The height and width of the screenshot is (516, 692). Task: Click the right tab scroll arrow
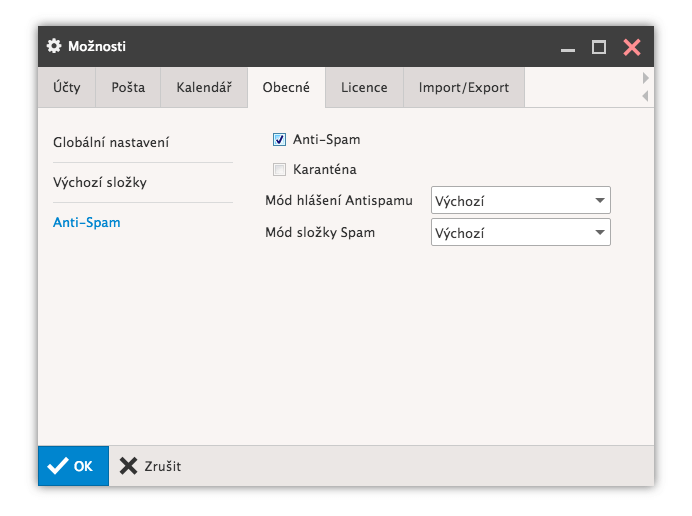[645, 78]
